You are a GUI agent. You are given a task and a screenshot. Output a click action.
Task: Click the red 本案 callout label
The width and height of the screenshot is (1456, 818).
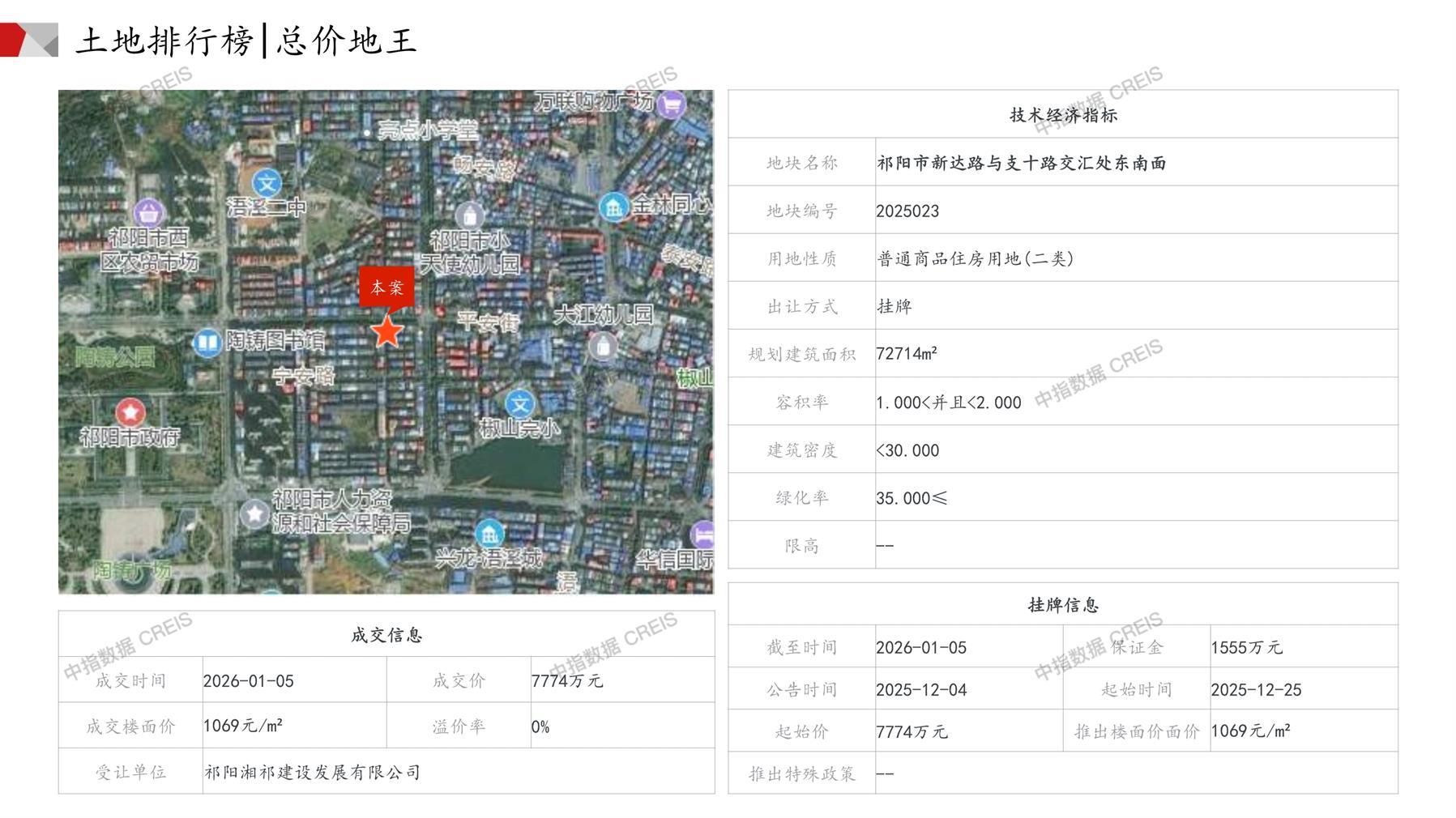click(386, 288)
